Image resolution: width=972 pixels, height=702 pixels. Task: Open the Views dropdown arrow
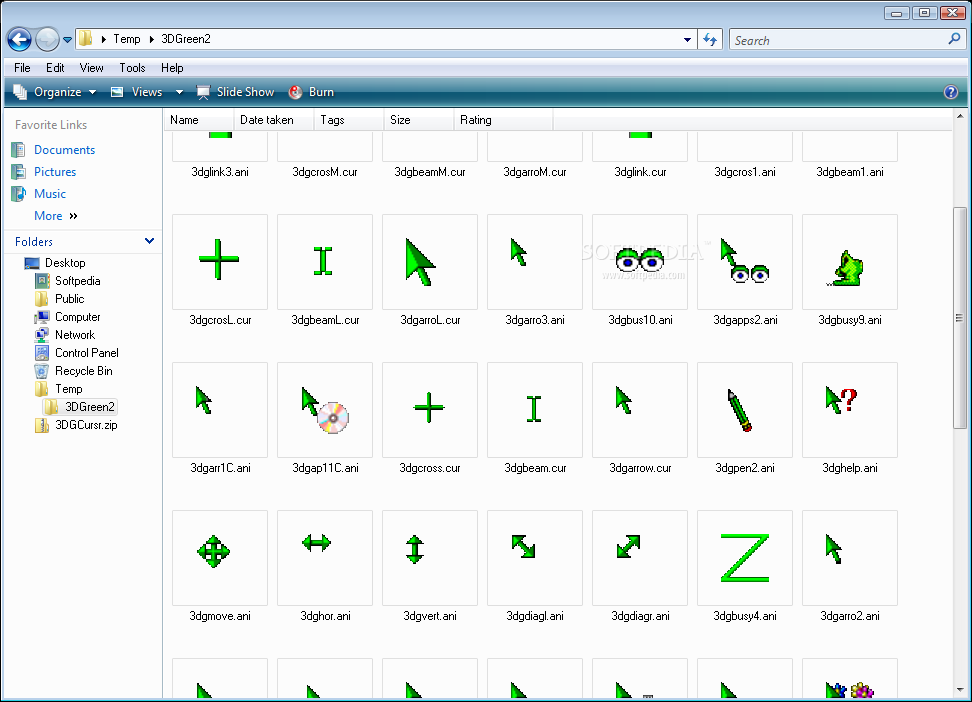point(179,92)
